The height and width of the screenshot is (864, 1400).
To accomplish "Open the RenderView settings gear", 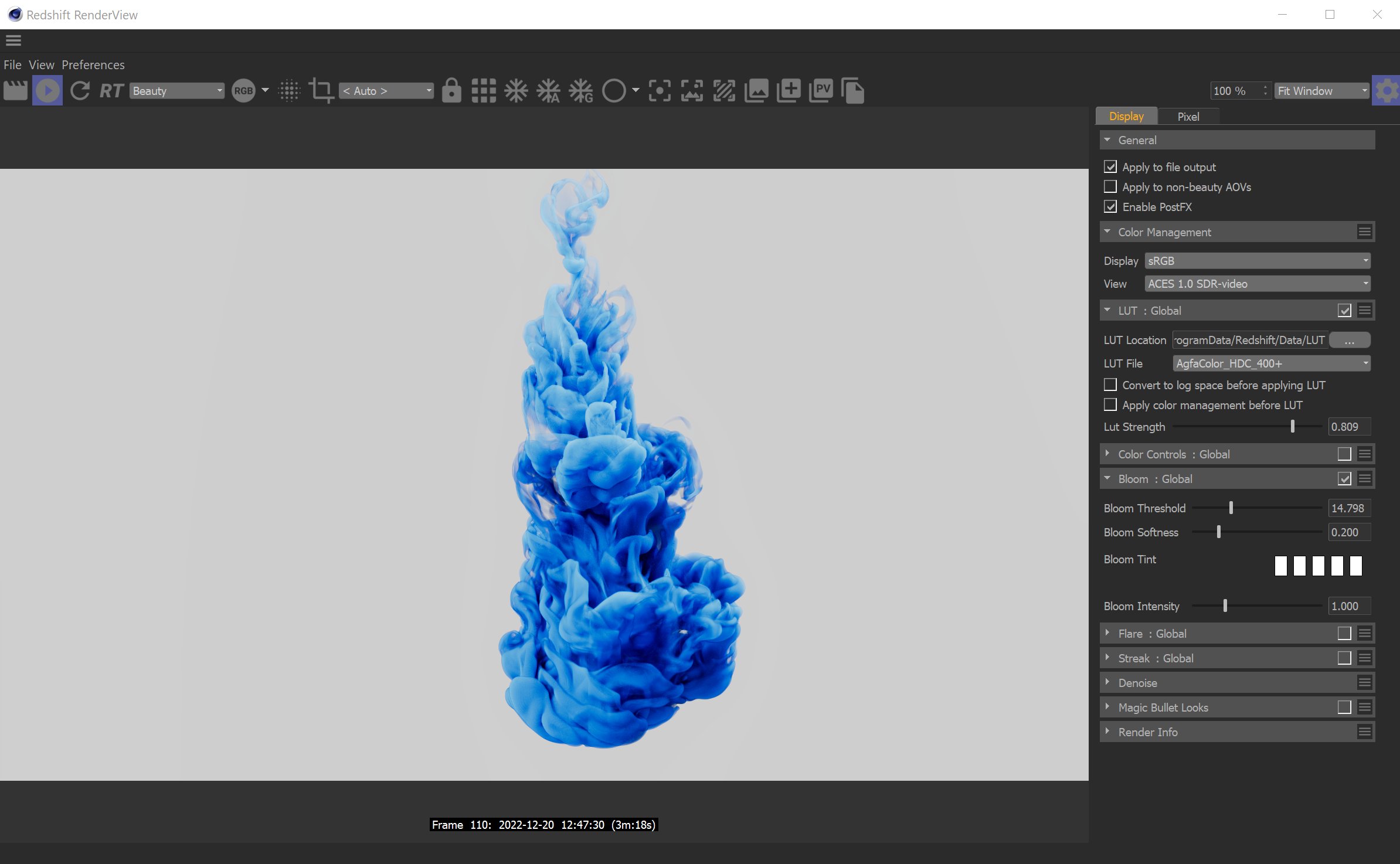I will [x=1386, y=90].
